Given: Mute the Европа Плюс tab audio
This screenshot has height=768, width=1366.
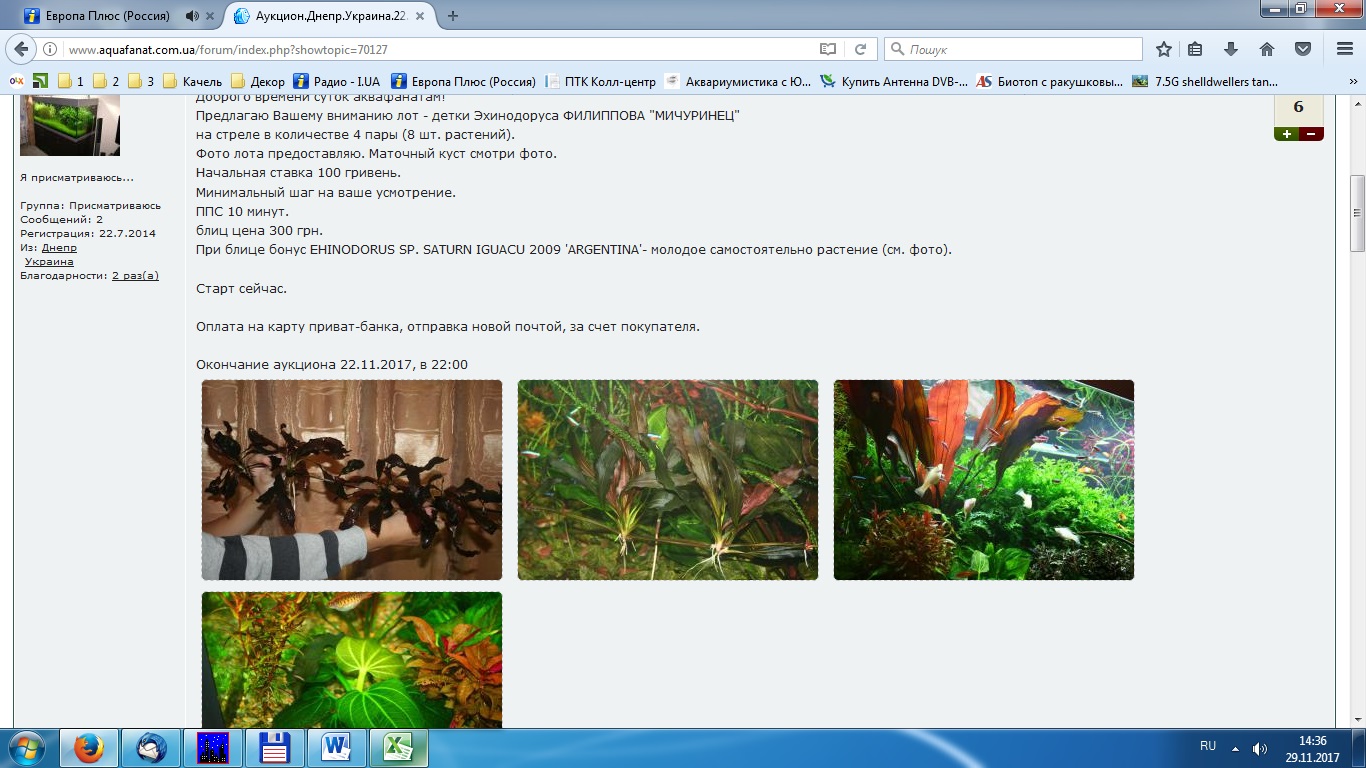Looking at the screenshot, I should (192, 16).
